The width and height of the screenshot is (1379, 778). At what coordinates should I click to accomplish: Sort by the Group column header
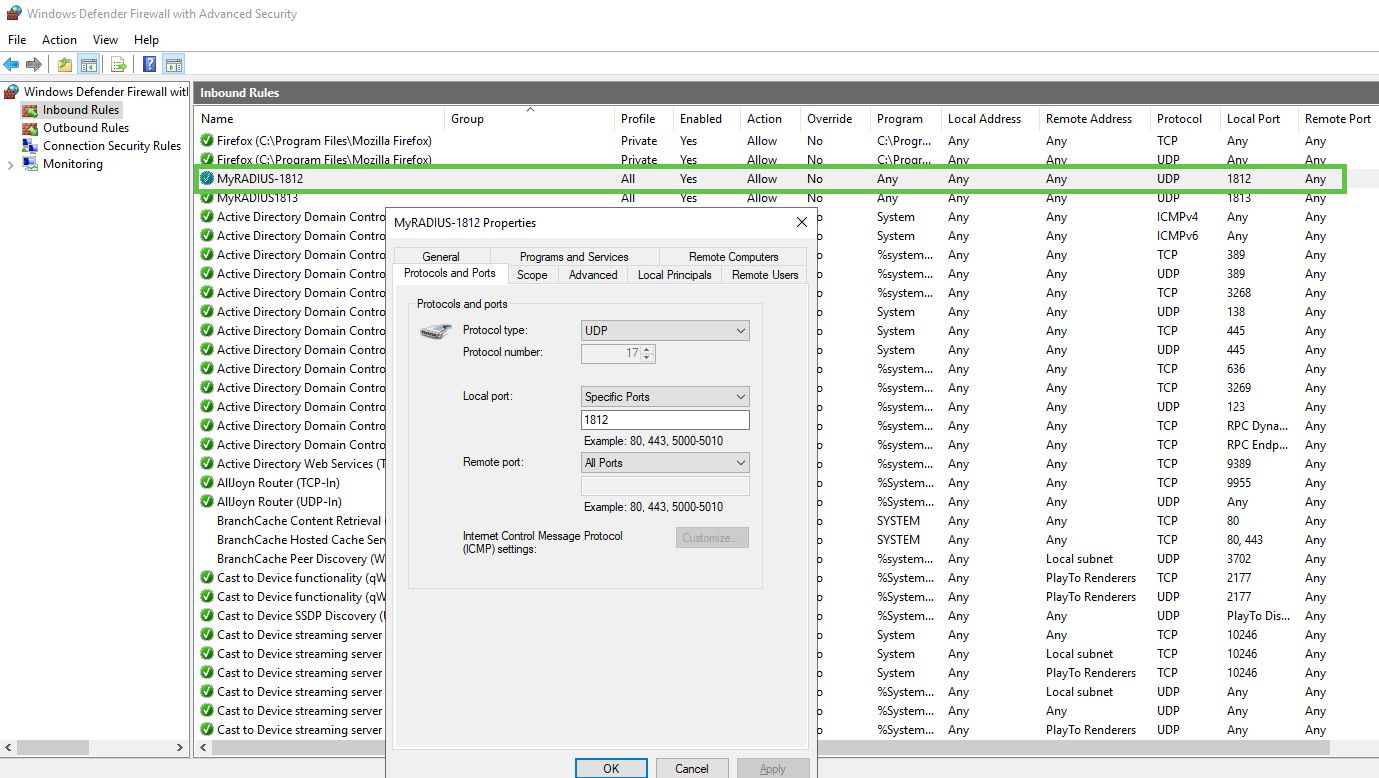(530, 119)
